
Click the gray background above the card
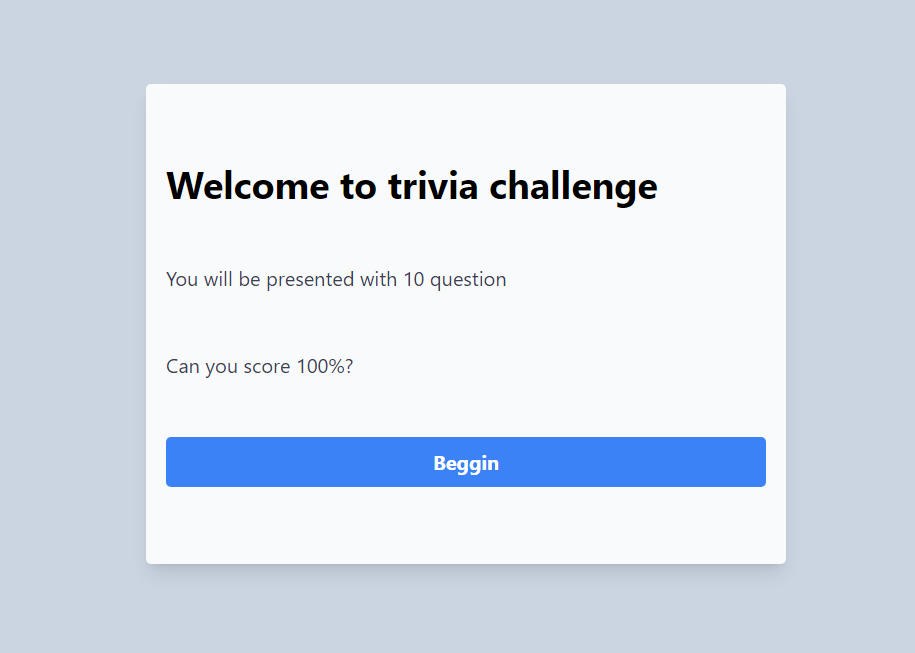pyautogui.click(x=457, y=40)
